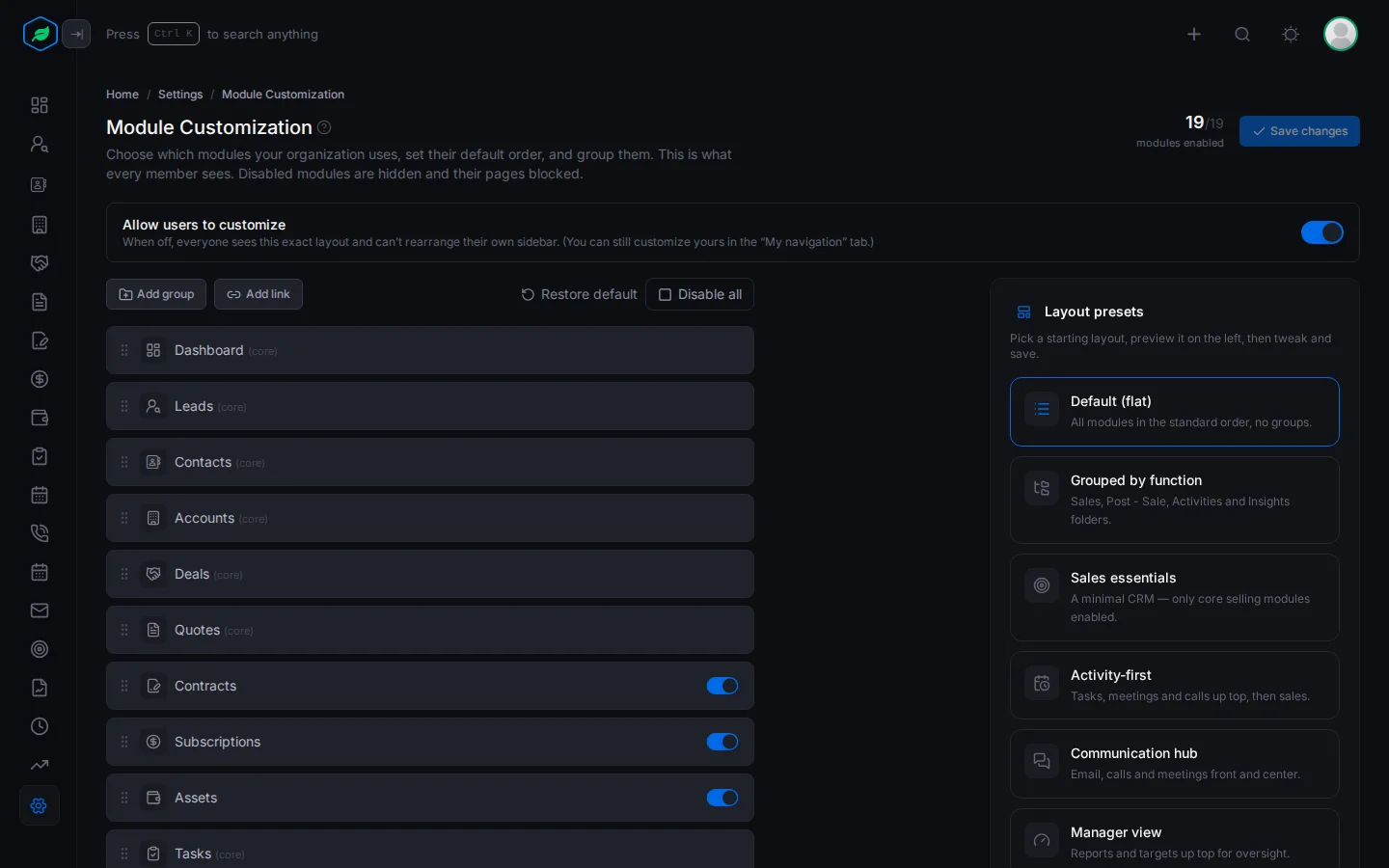
Task: Expand the sidebar with arrow button
Action: point(76,34)
